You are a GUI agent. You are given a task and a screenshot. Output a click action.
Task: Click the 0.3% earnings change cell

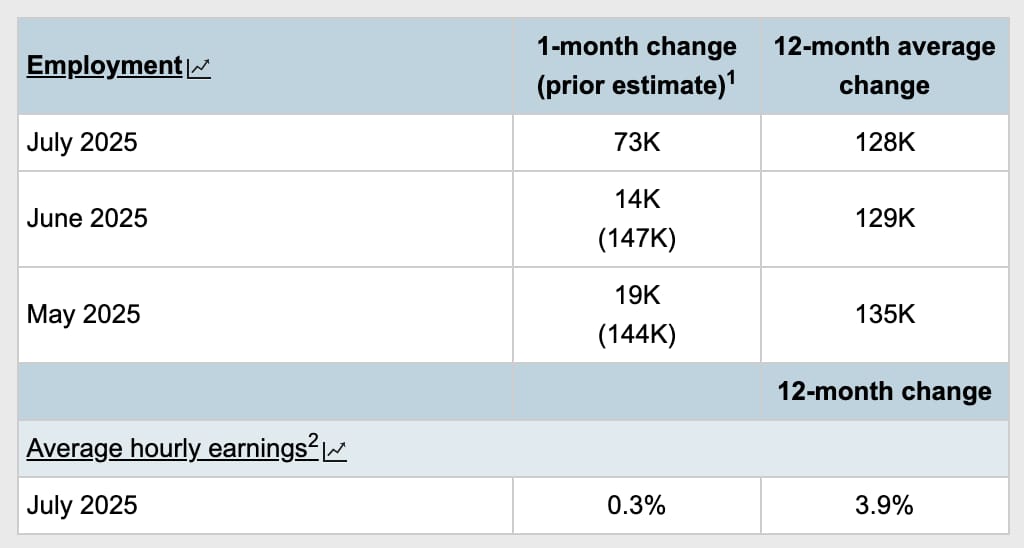(x=637, y=506)
